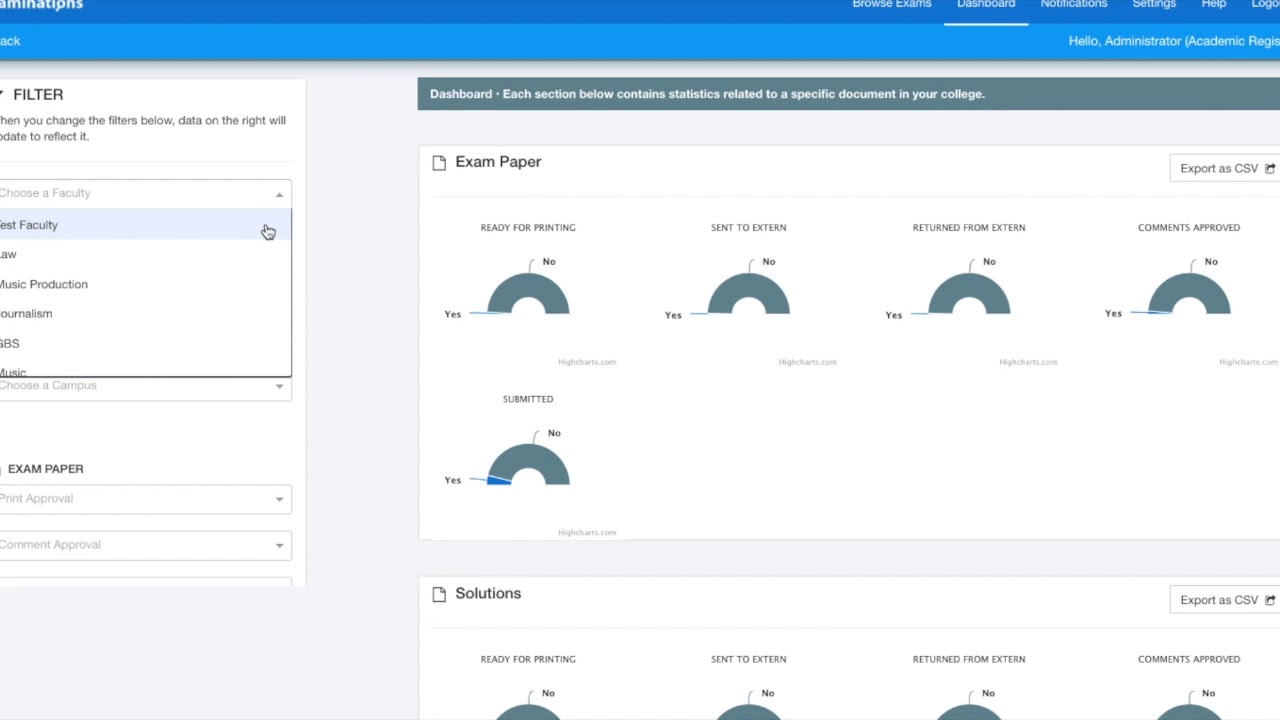The image size is (1280, 720).
Task: Open the Help menu item
Action: click(x=1213, y=5)
